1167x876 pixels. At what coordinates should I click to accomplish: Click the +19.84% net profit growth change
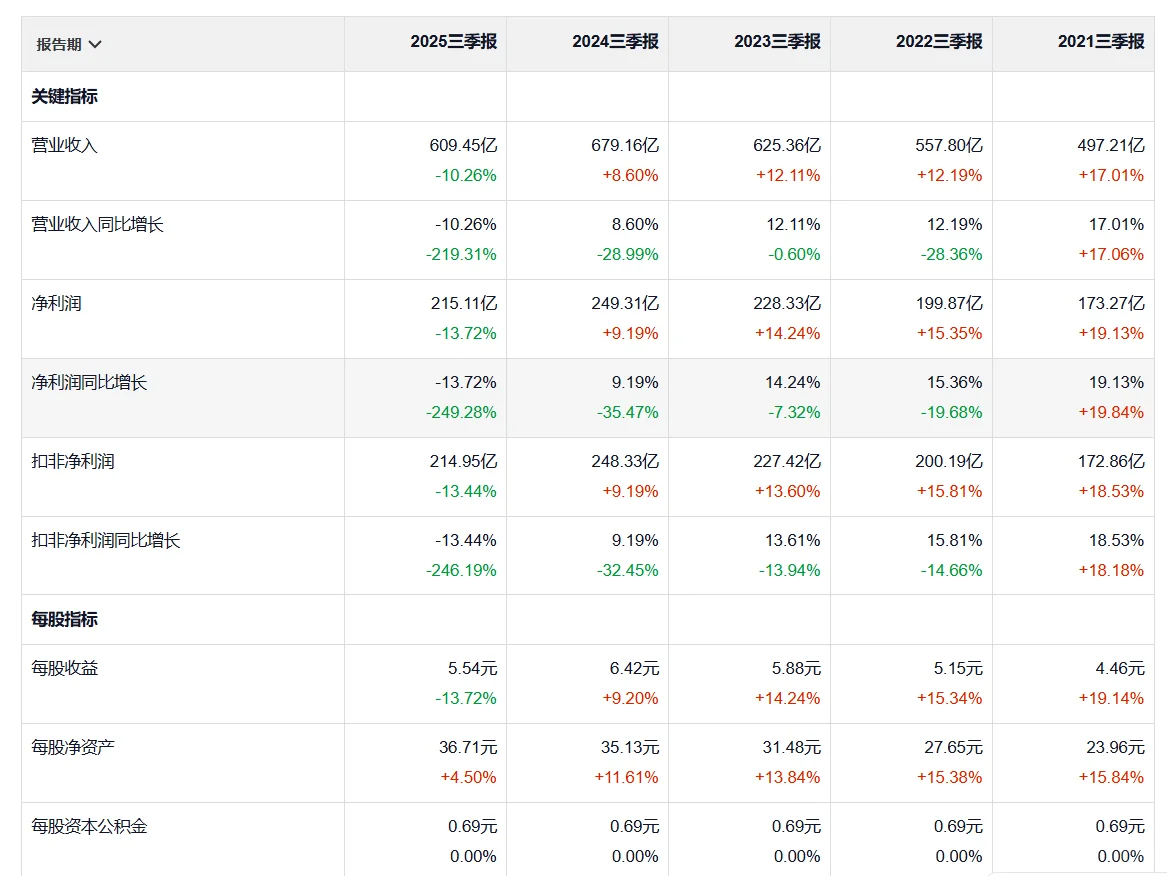1111,412
